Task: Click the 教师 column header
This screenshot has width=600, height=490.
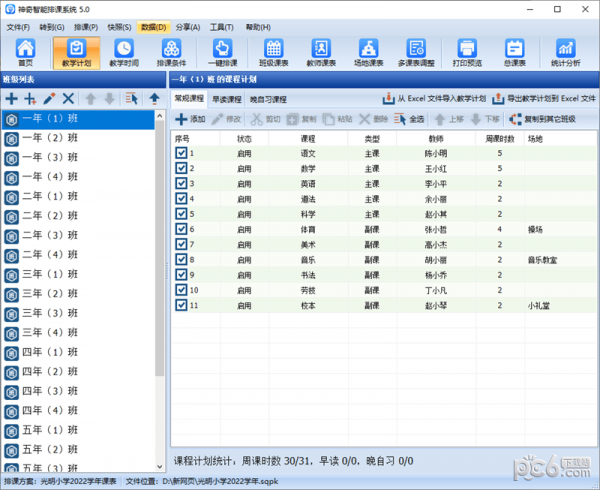Action: [436, 139]
